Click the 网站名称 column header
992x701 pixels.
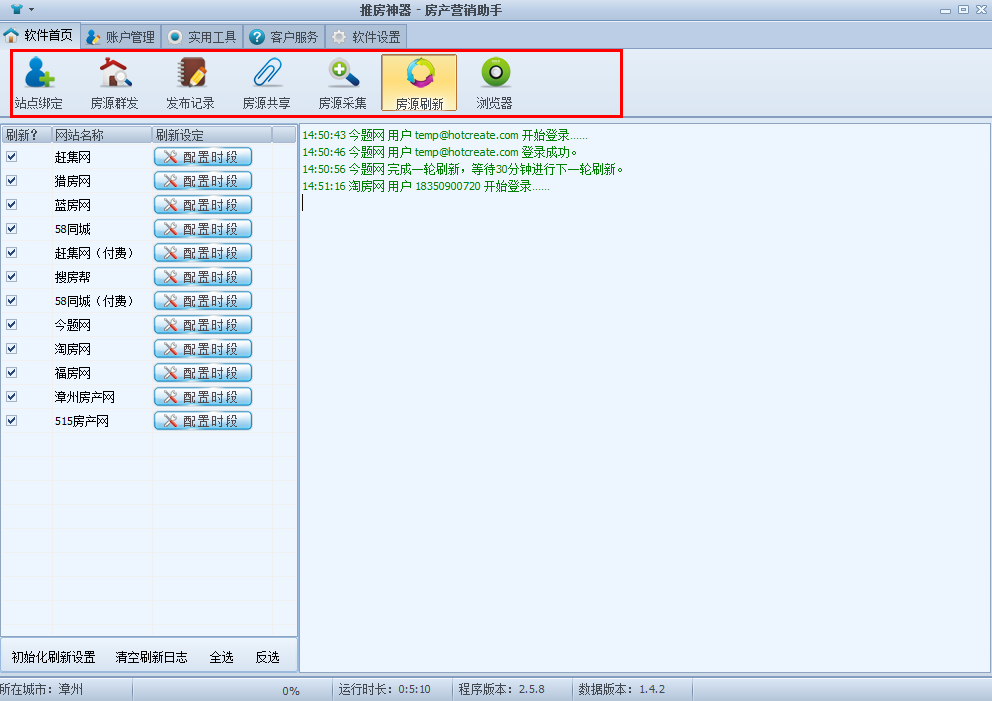[102, 135]
